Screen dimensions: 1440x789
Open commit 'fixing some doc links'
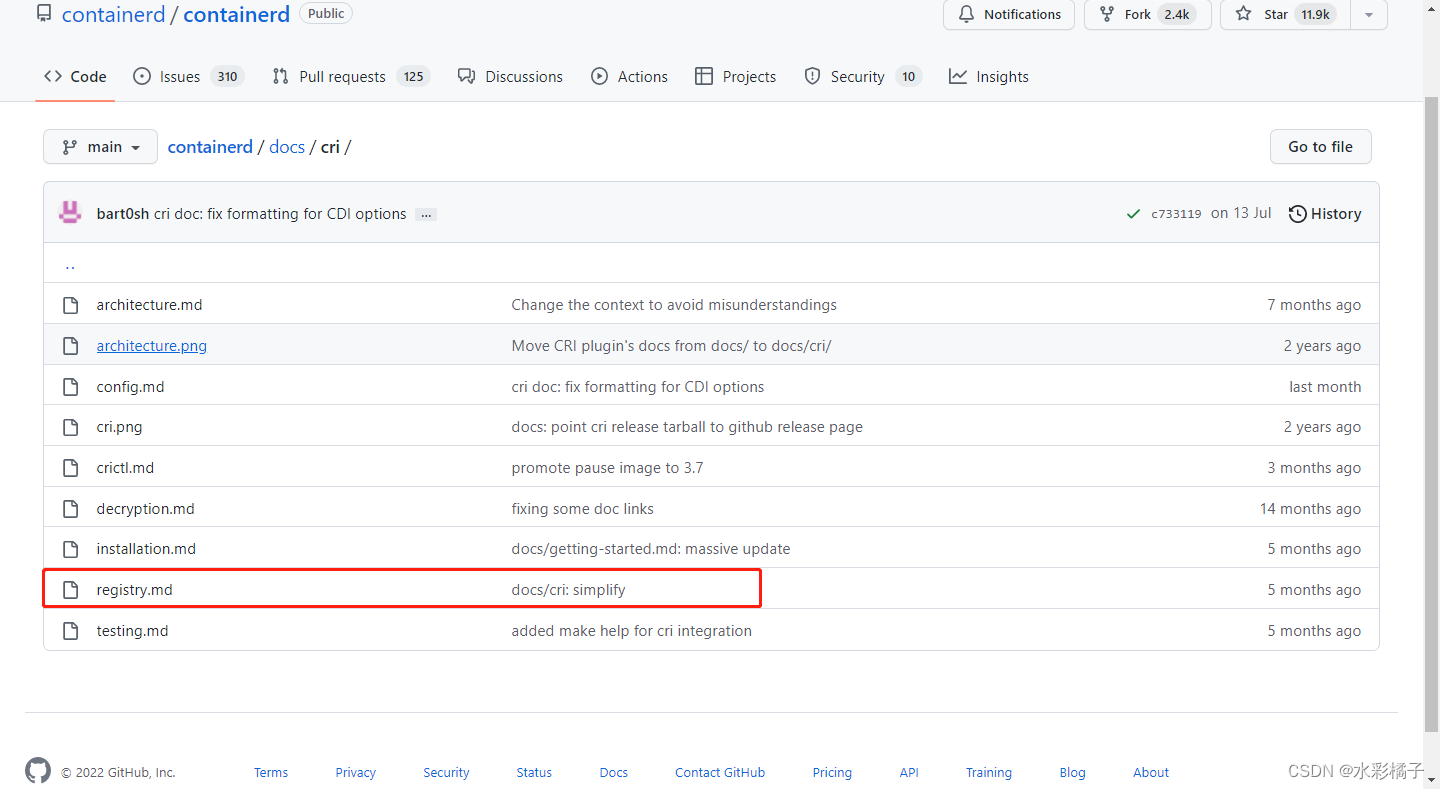(x=582, y=509)
